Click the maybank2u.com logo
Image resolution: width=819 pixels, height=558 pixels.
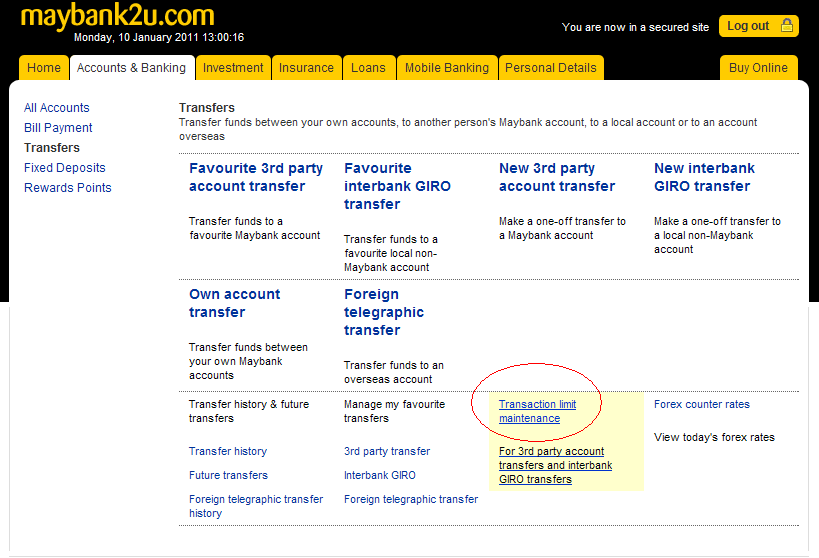pos(118,15)
